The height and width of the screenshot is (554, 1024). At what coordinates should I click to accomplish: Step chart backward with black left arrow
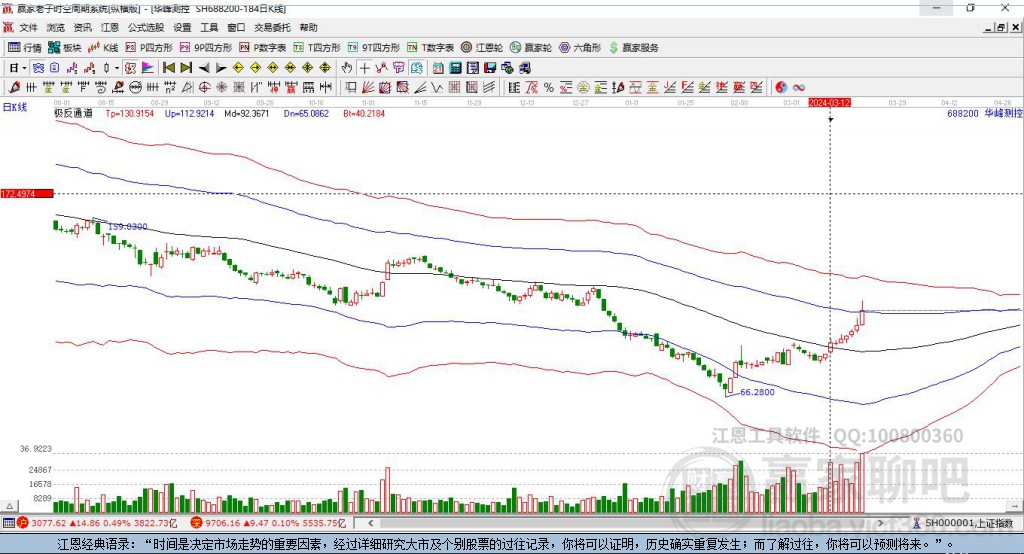(204, 68)
